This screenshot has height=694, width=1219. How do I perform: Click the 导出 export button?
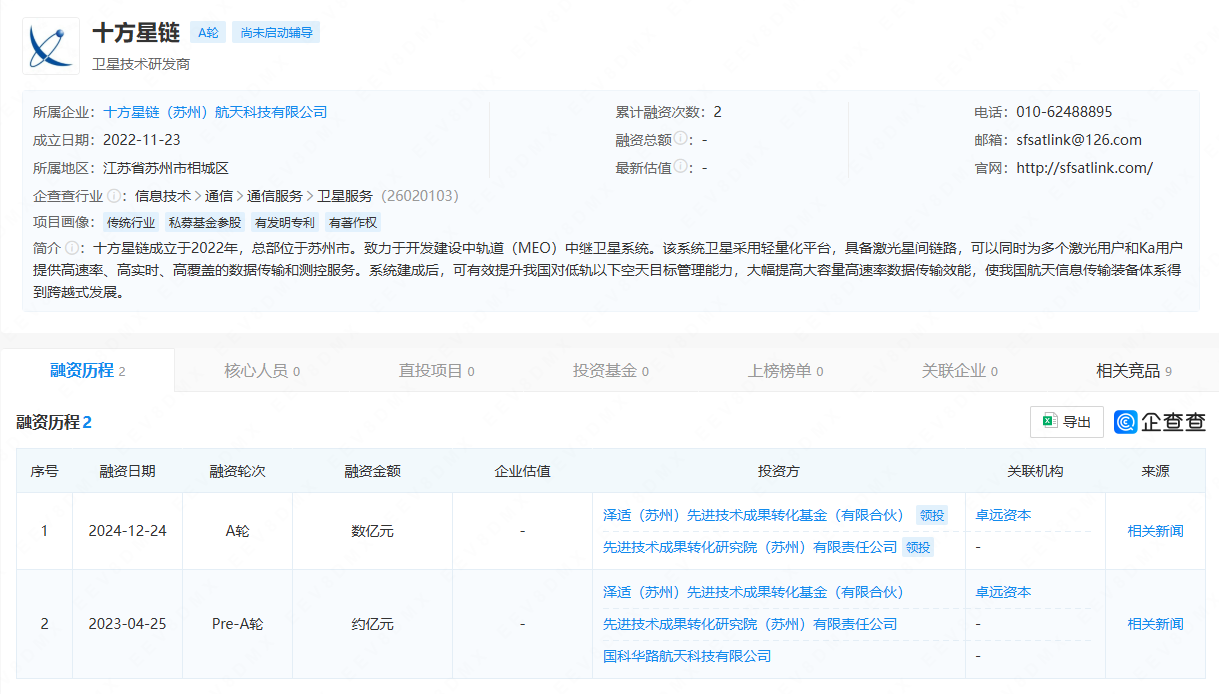point(1067,422)
